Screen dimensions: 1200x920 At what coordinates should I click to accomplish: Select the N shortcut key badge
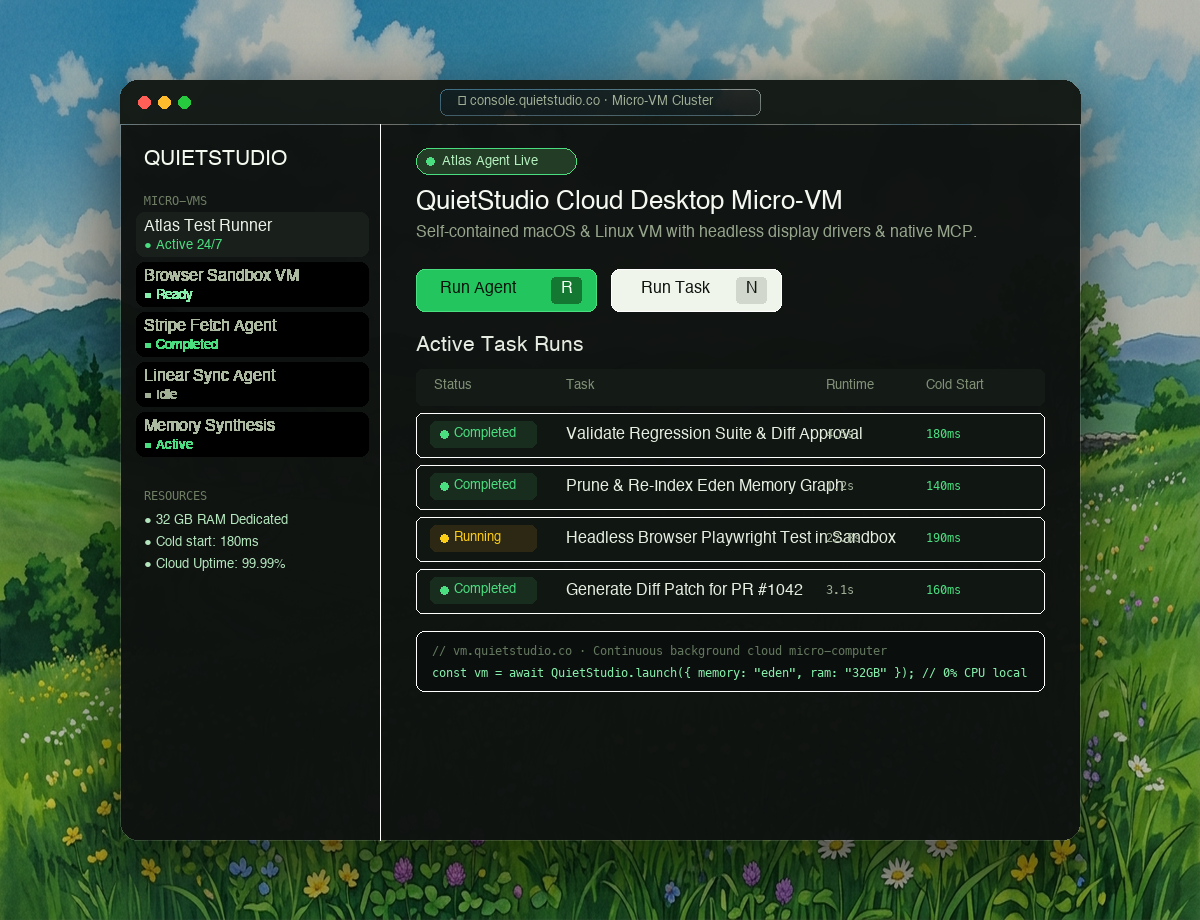[x=751, y=290]
